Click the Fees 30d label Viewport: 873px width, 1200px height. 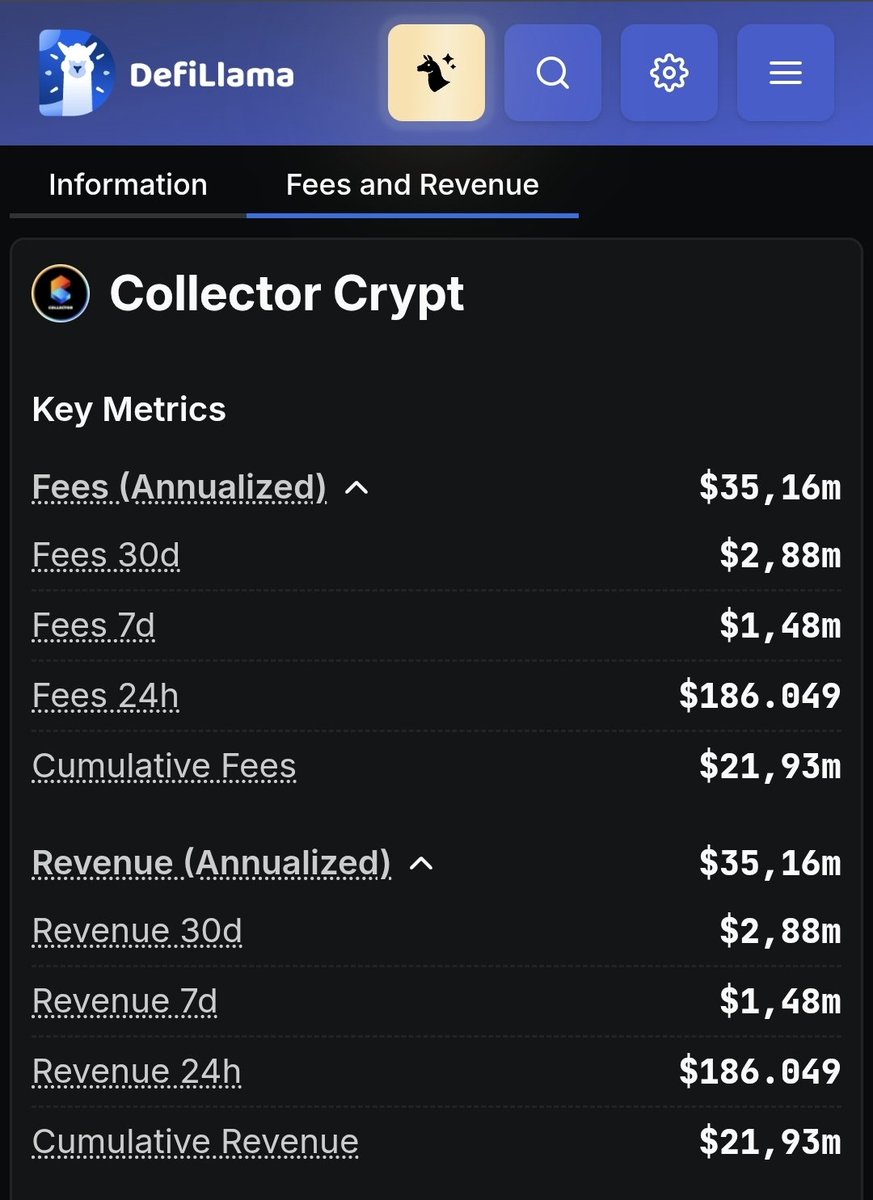pos(106,555)
